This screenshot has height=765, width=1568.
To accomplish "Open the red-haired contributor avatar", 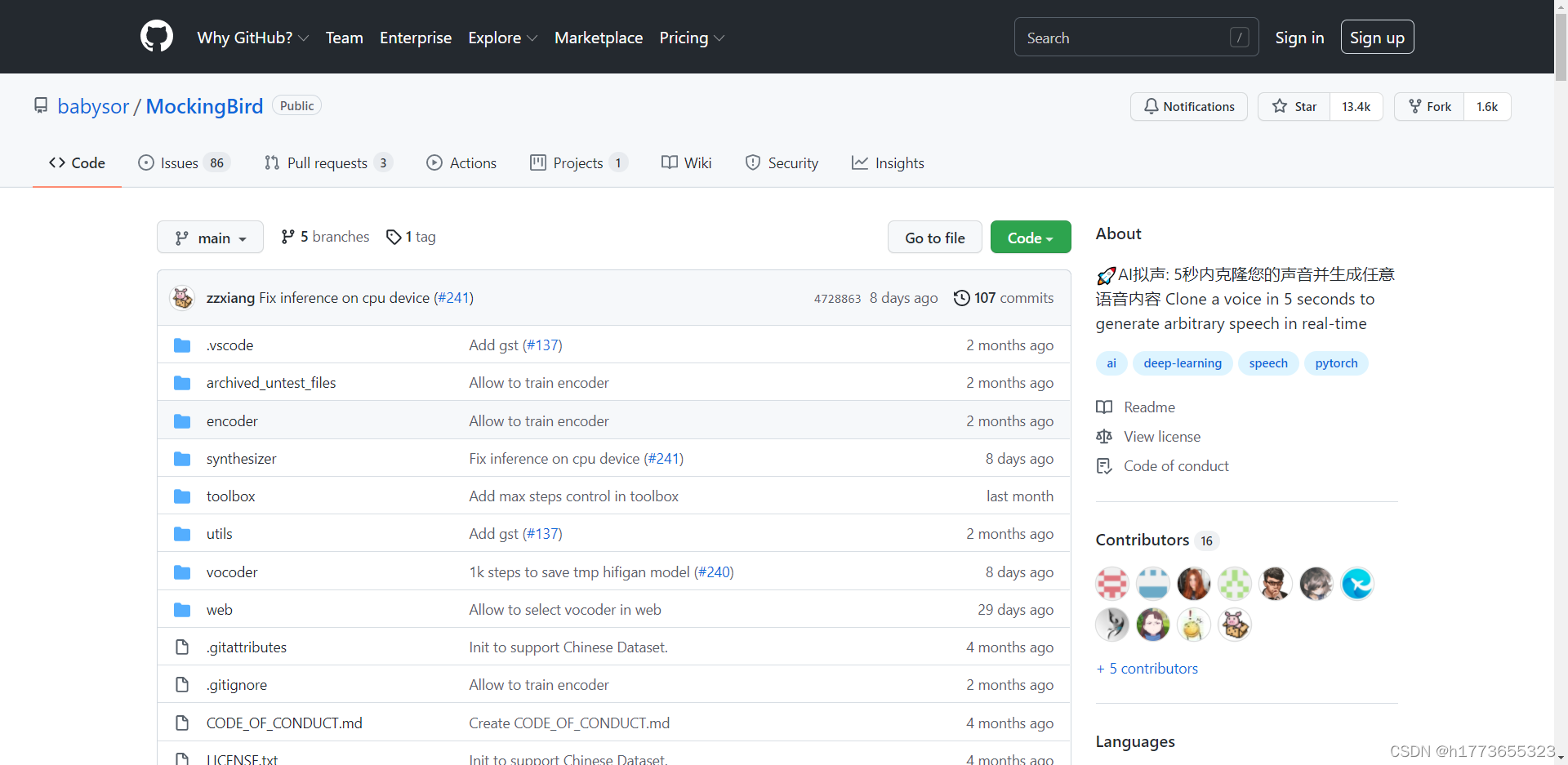I will [x=1194, y=584].
